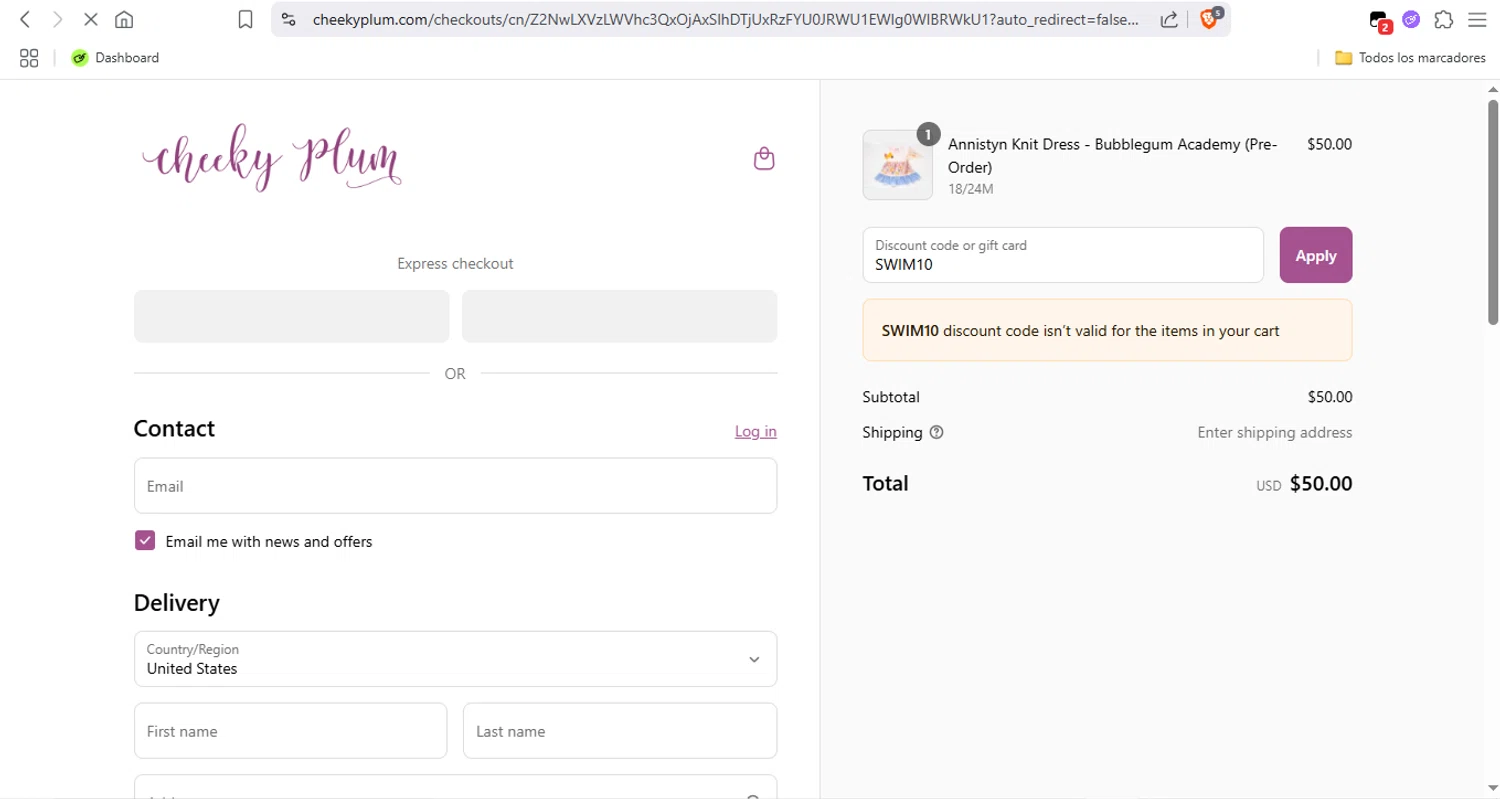Click the shipping help question icon
Viewport: 1500px width, 799px height.
pos(936,432)
